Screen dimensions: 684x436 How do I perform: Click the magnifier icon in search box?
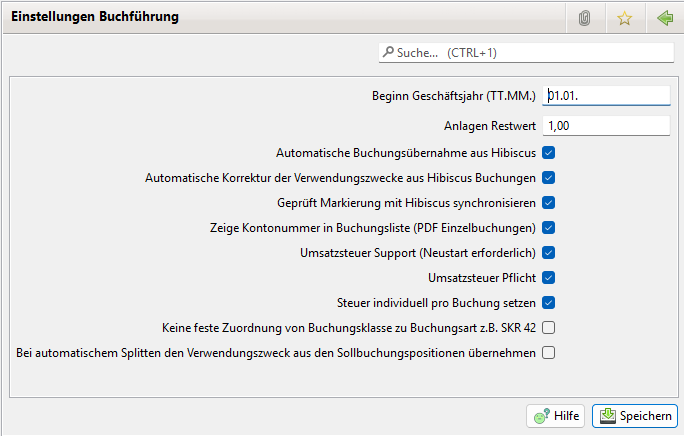pos(387,52)
